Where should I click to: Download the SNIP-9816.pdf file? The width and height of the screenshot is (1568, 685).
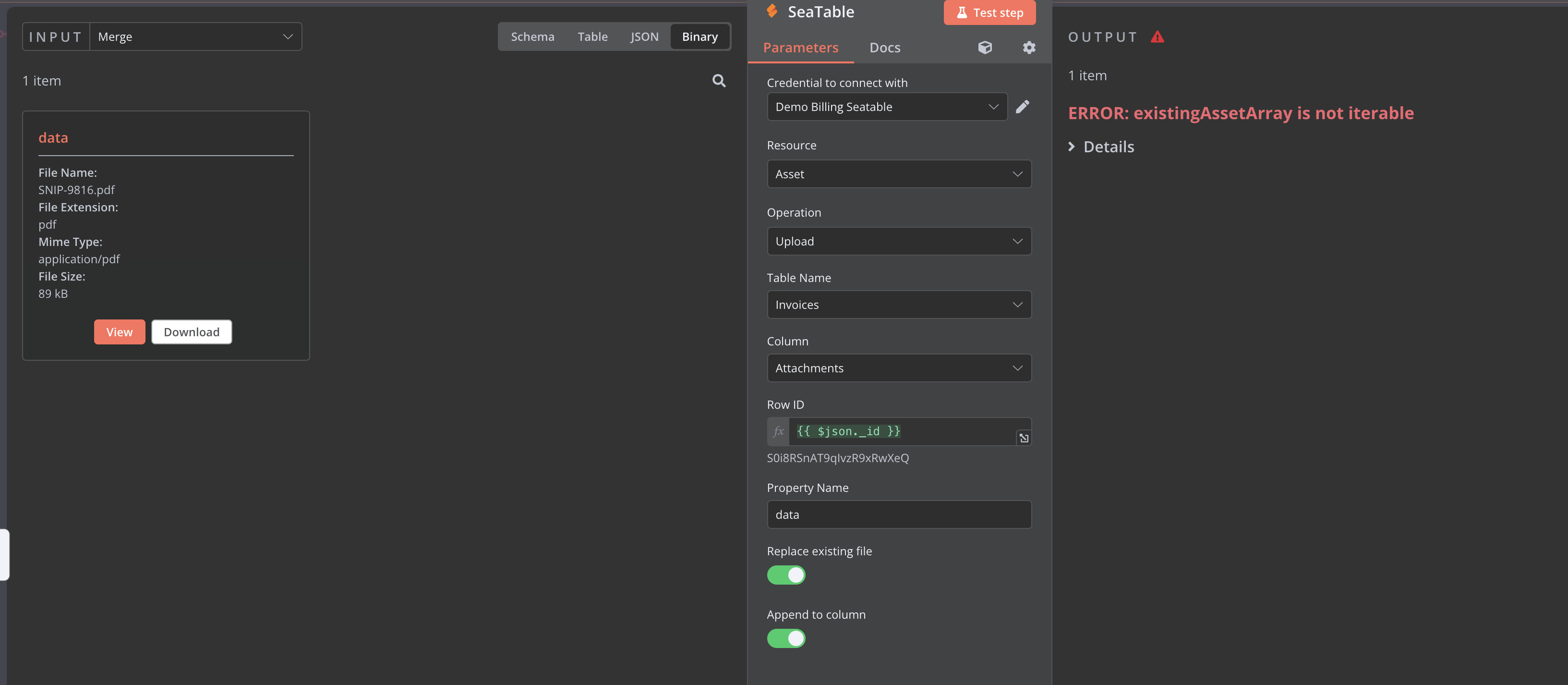click(x=191, y=332)
